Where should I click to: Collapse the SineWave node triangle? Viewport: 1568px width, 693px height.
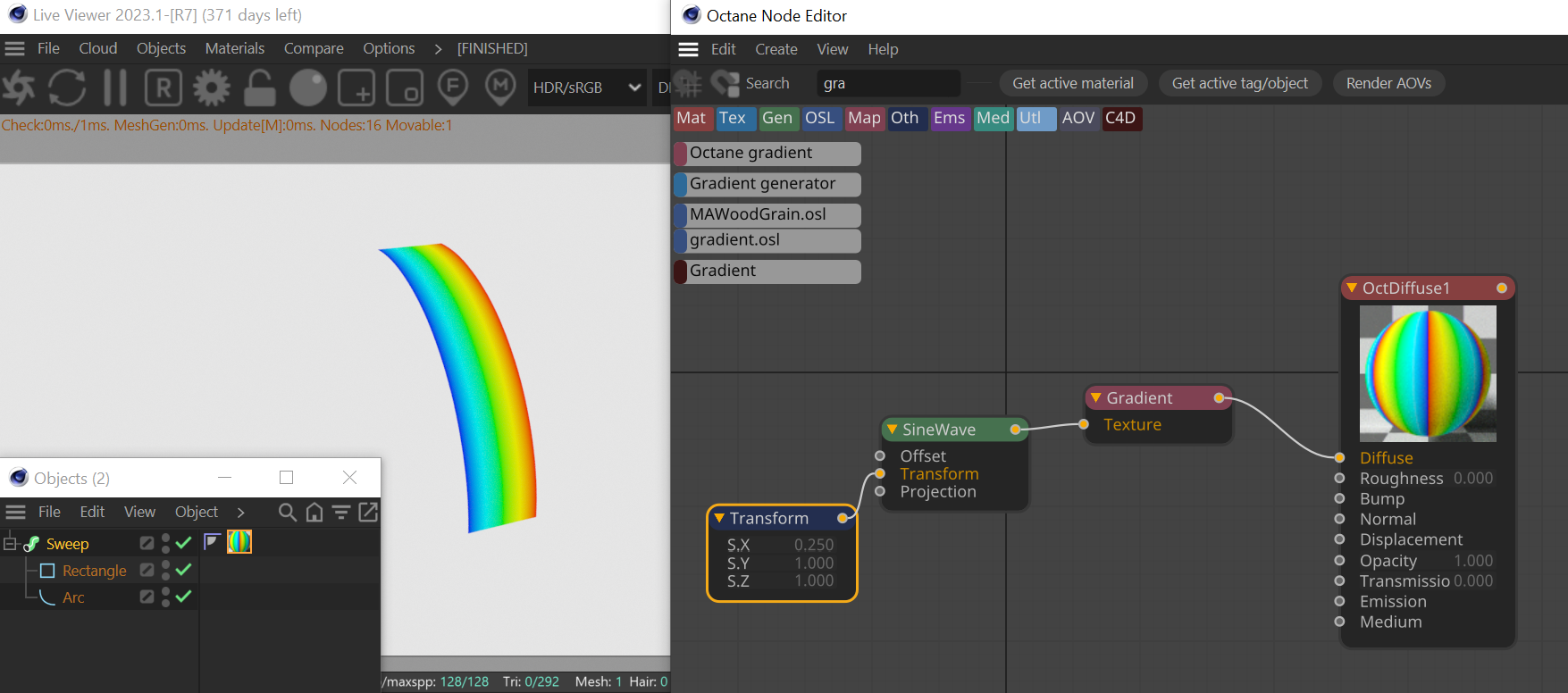point(892,430)
